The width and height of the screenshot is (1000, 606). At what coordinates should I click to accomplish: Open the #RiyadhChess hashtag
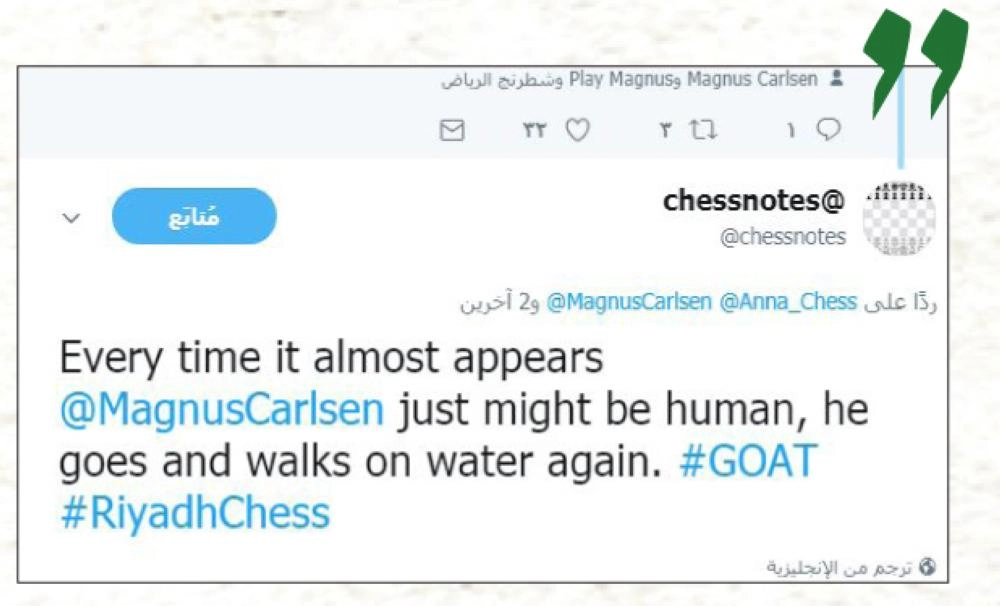coord(194,513)
